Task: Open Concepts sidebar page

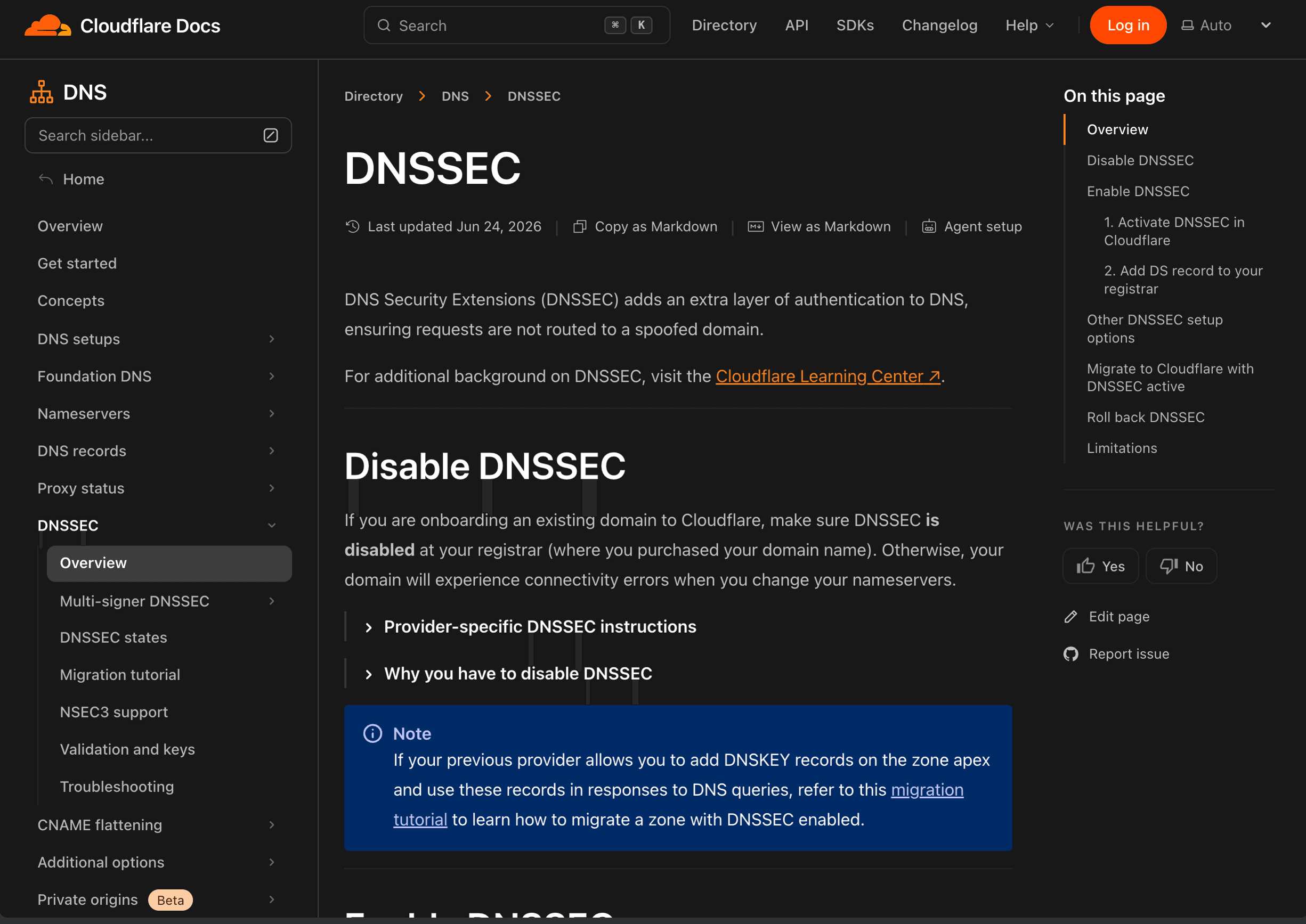Action: pos(71,301)
